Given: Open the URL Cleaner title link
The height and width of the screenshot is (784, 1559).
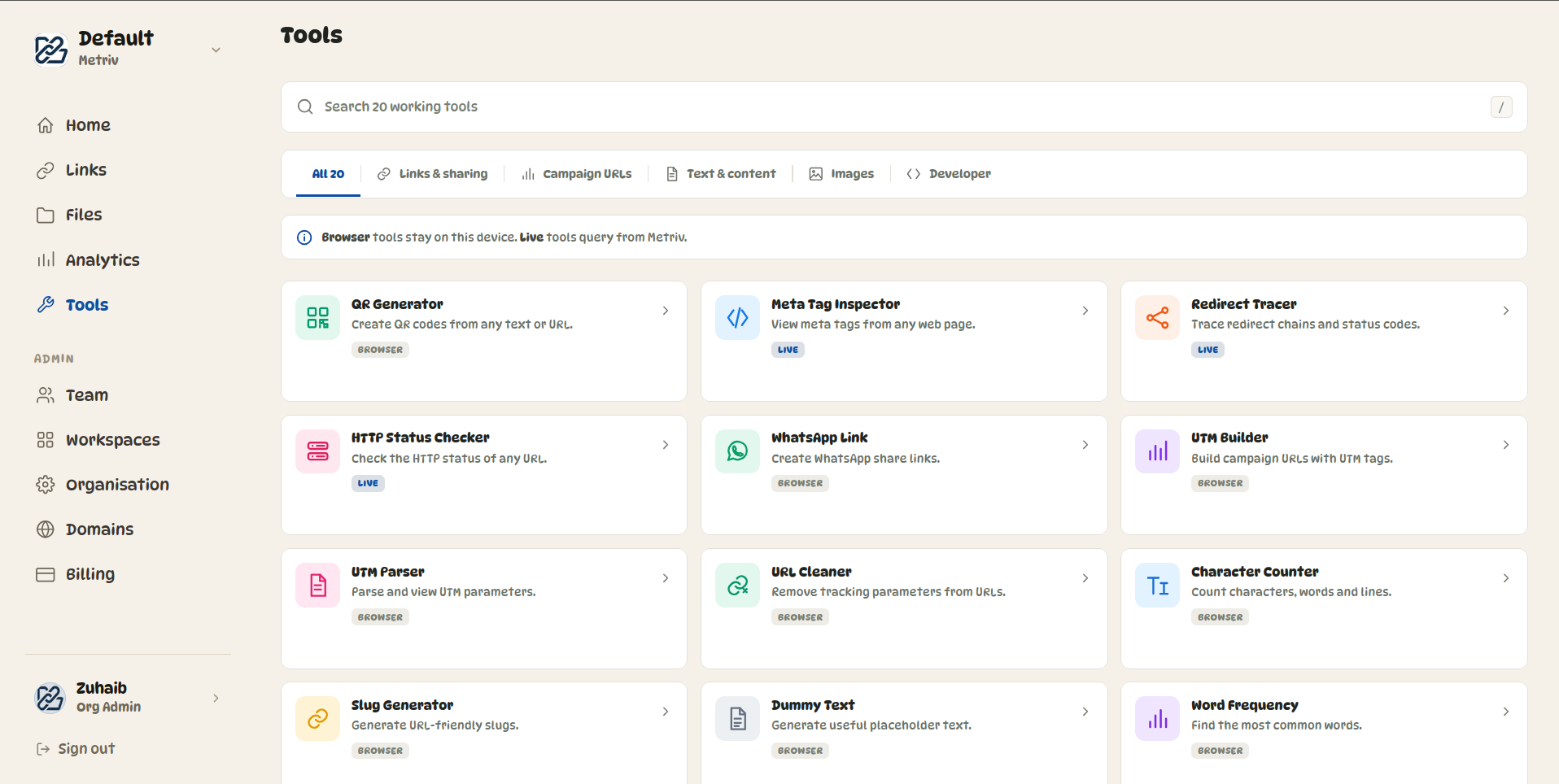Looking at the screenshot, I should pyautogui.click(x=811, y=572).
